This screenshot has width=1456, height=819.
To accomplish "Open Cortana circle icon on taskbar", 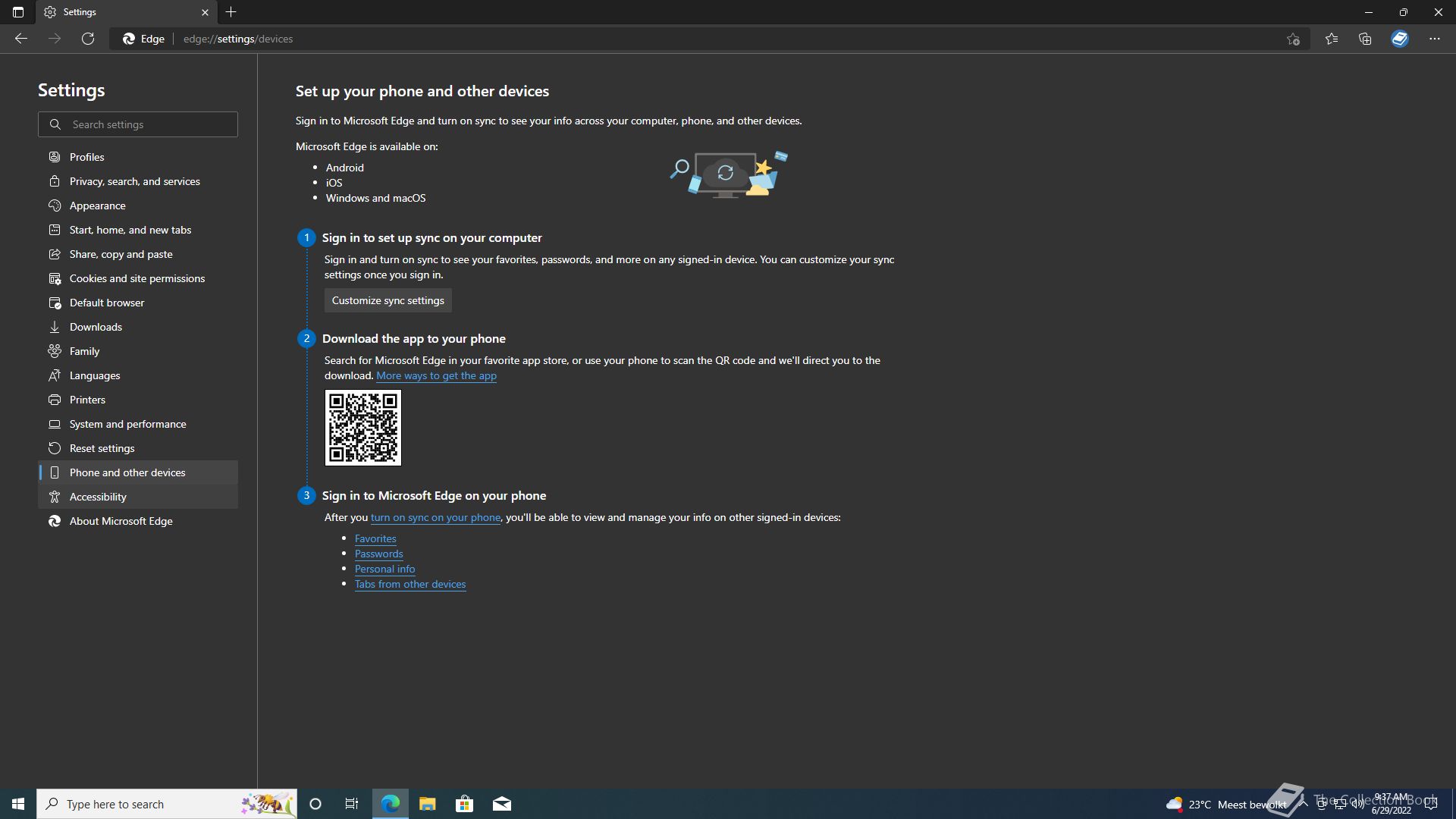I will pyautogui.click(x=315, y=804).
